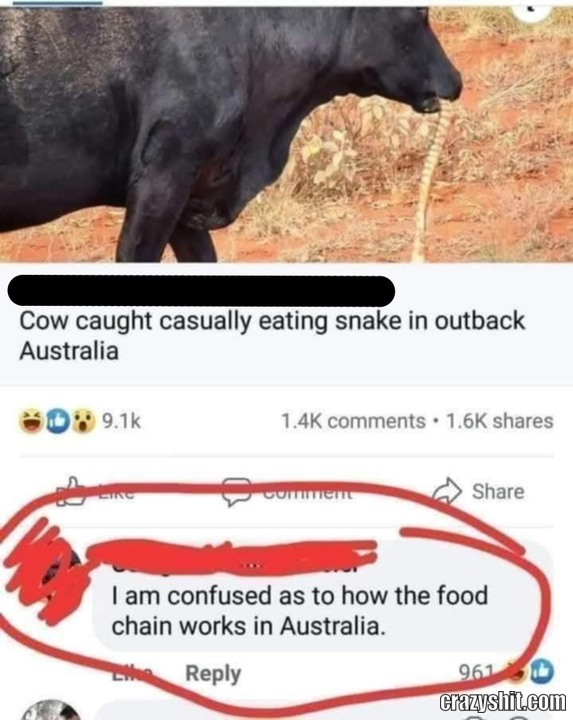
Task: Click the blue like icon next to 961
Action: (x=543, y=672)
